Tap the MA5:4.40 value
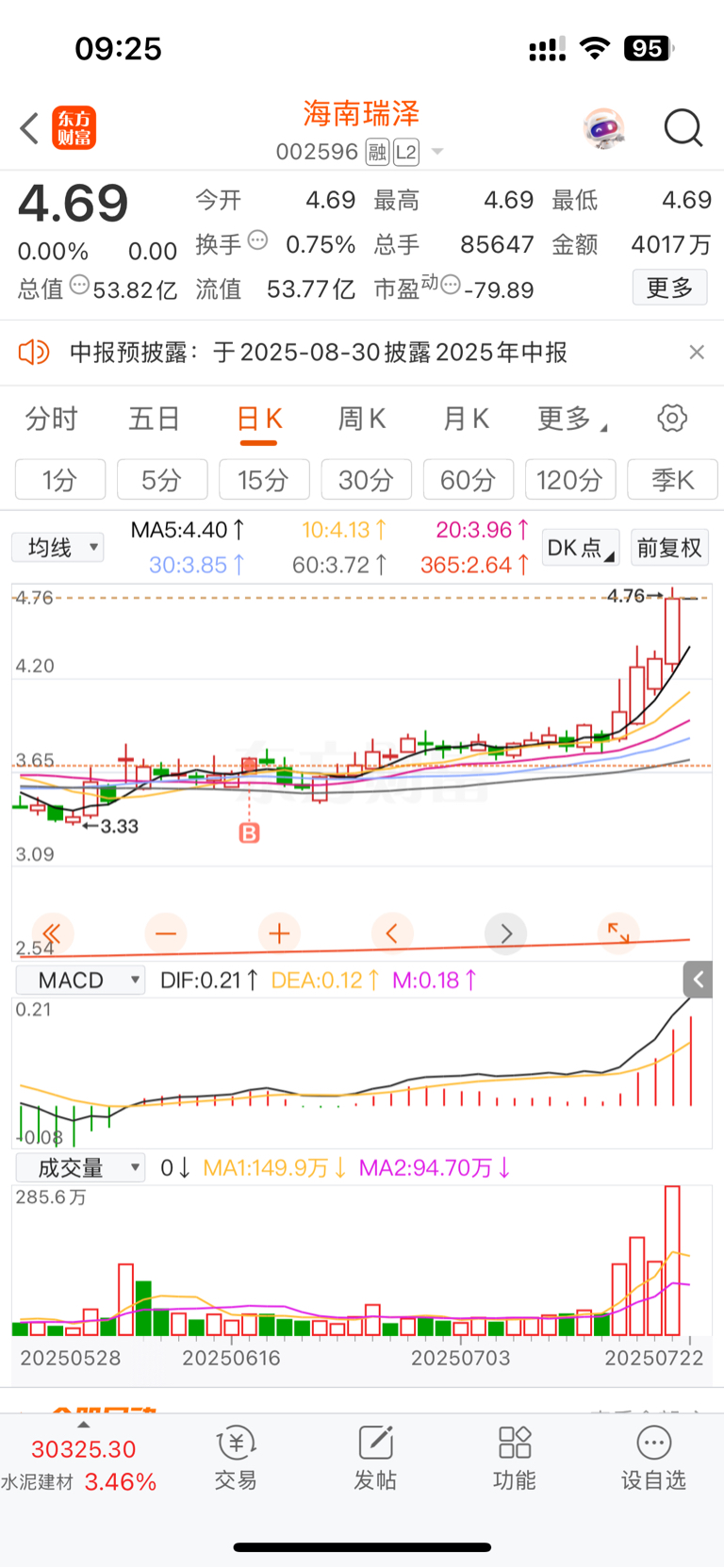724x1568 pixels. pos(188,530)
